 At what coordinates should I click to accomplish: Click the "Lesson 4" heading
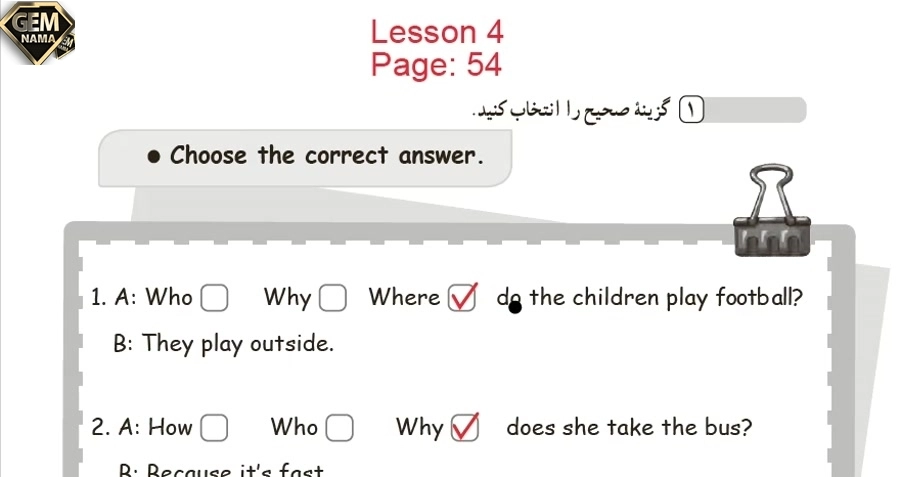[x=437, y=31]
